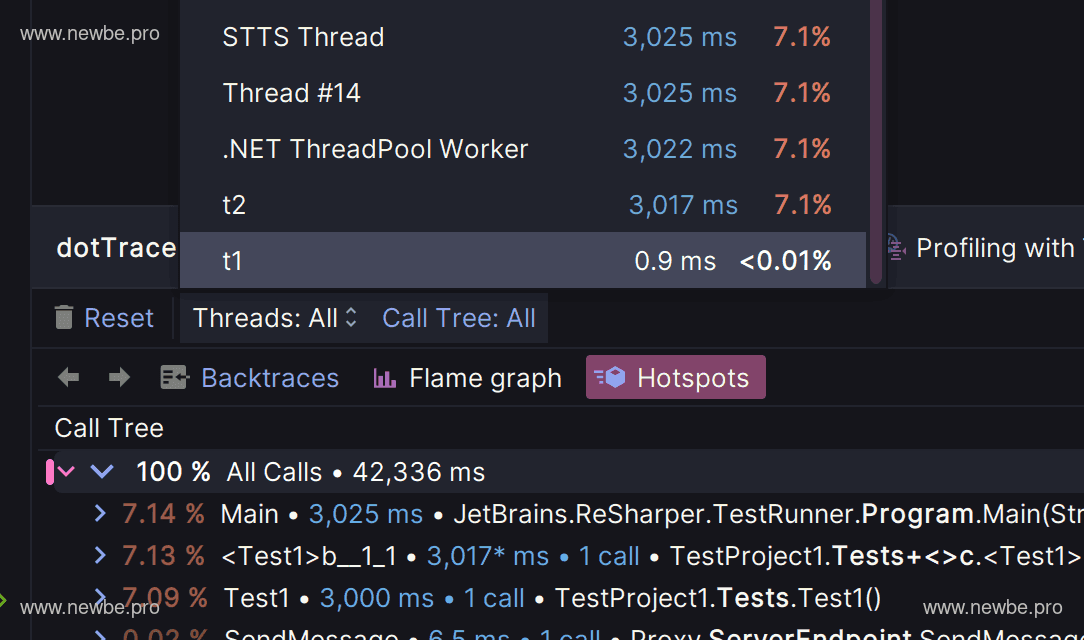Image resolution: width=1084 pixels, height=640 pixels.
Task: Click the dotTrace panel title
Action: tap(116, 248)
